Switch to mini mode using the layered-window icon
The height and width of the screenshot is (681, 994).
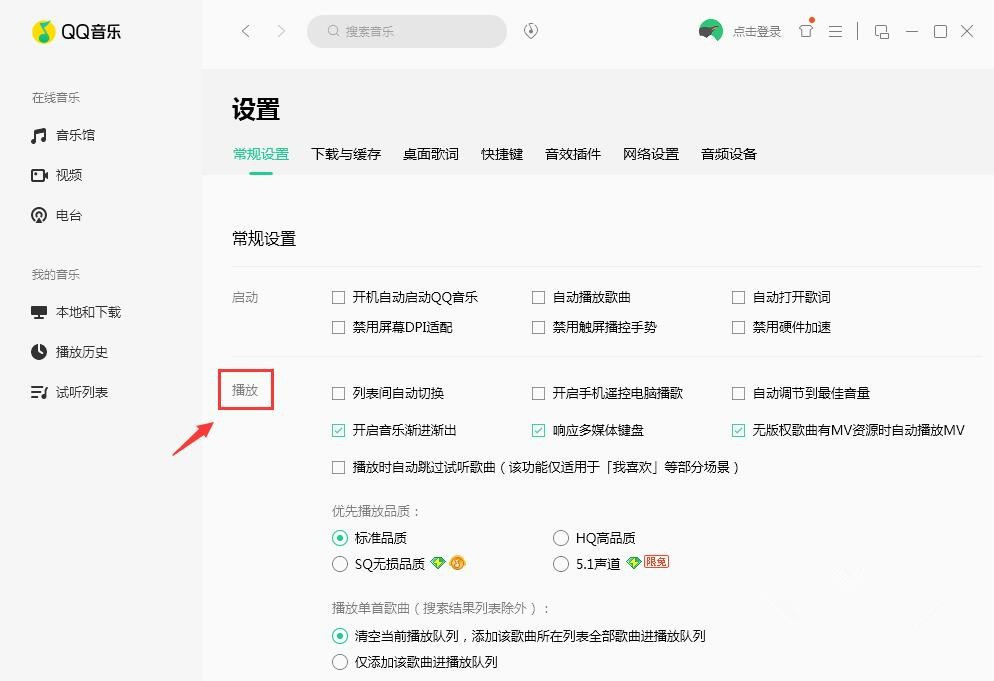click(881, 31)
